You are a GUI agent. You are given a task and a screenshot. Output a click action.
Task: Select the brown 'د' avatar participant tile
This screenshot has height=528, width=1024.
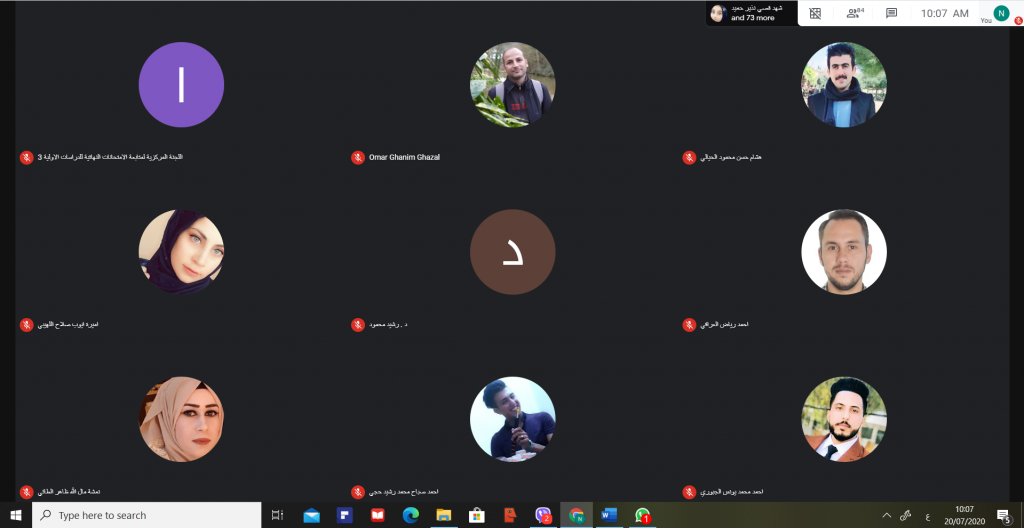coord(512,252)
